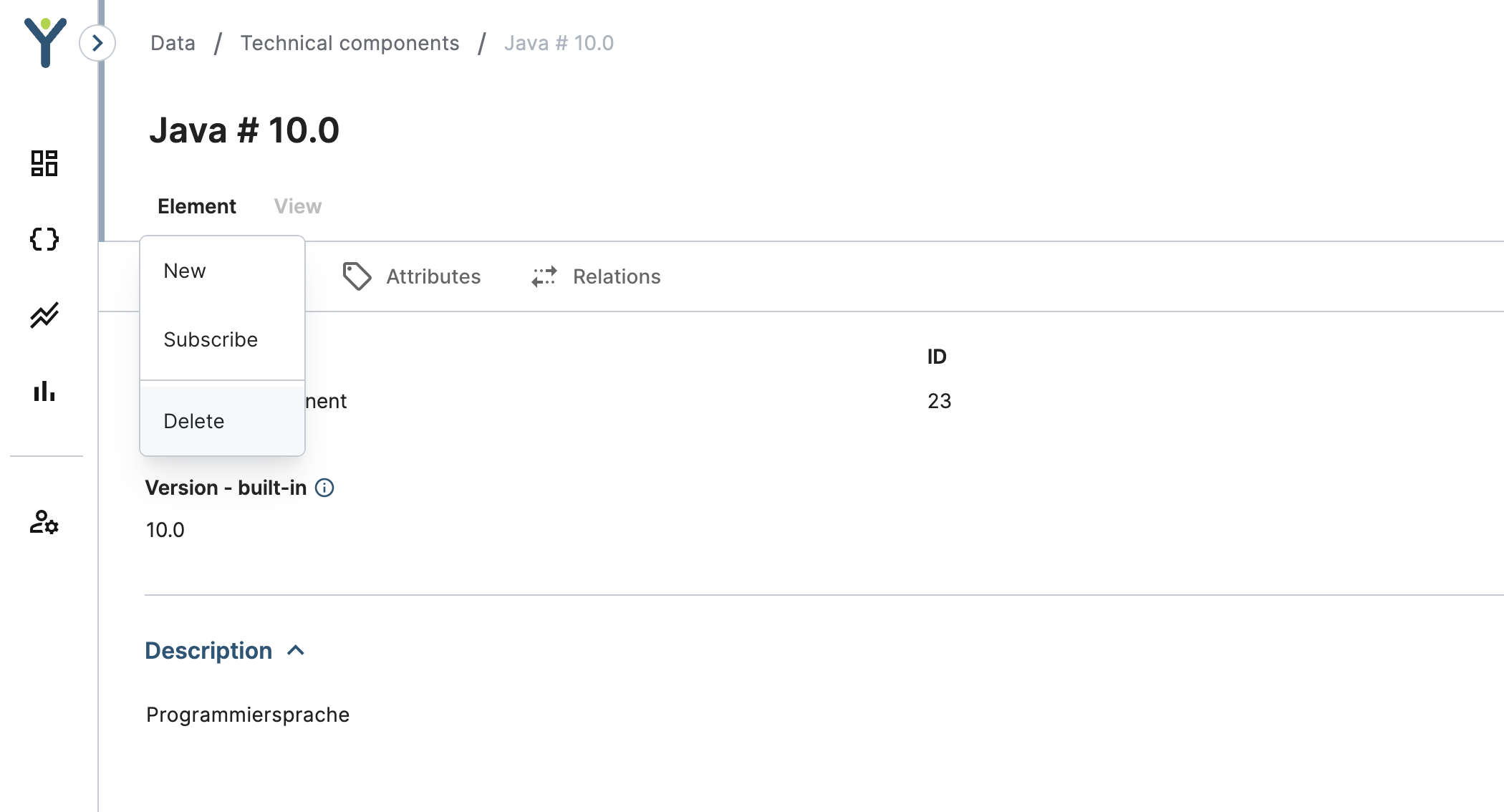Open the curly braces data icon
The image size is (1504, 812).
point(44,239)
